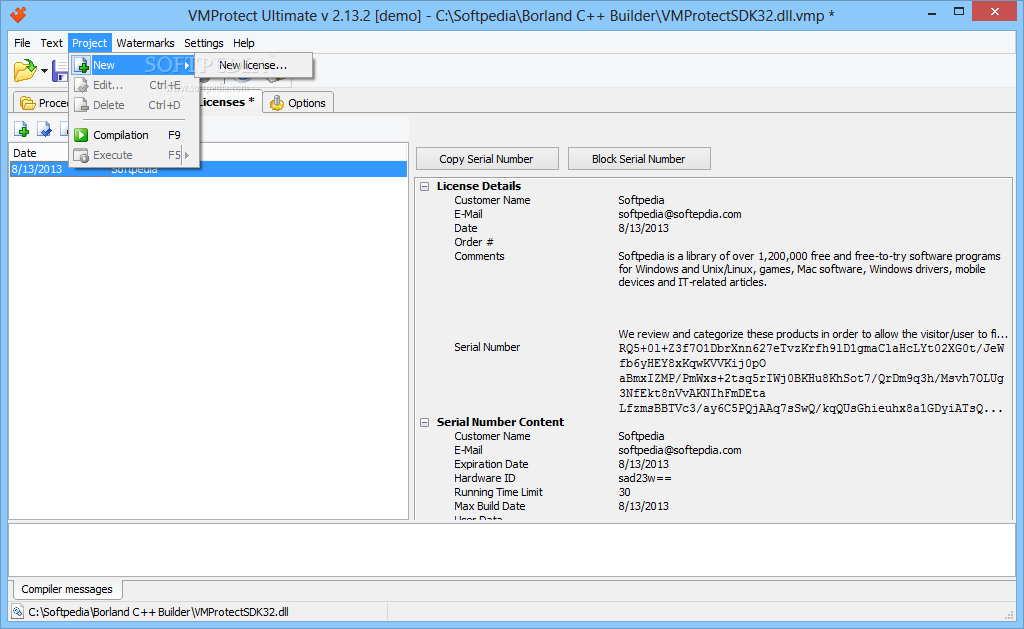Minimize the VMProtect window
This screenshot has width=1024, height=629.
[932, 12]
